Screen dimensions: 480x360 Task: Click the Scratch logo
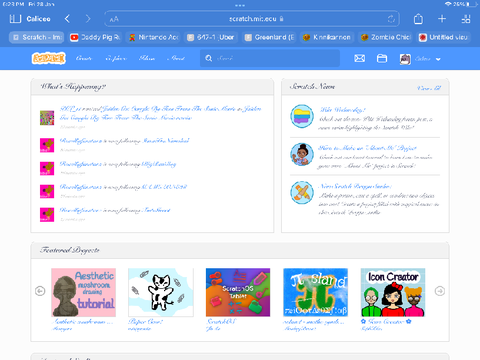tap(49, 58)
